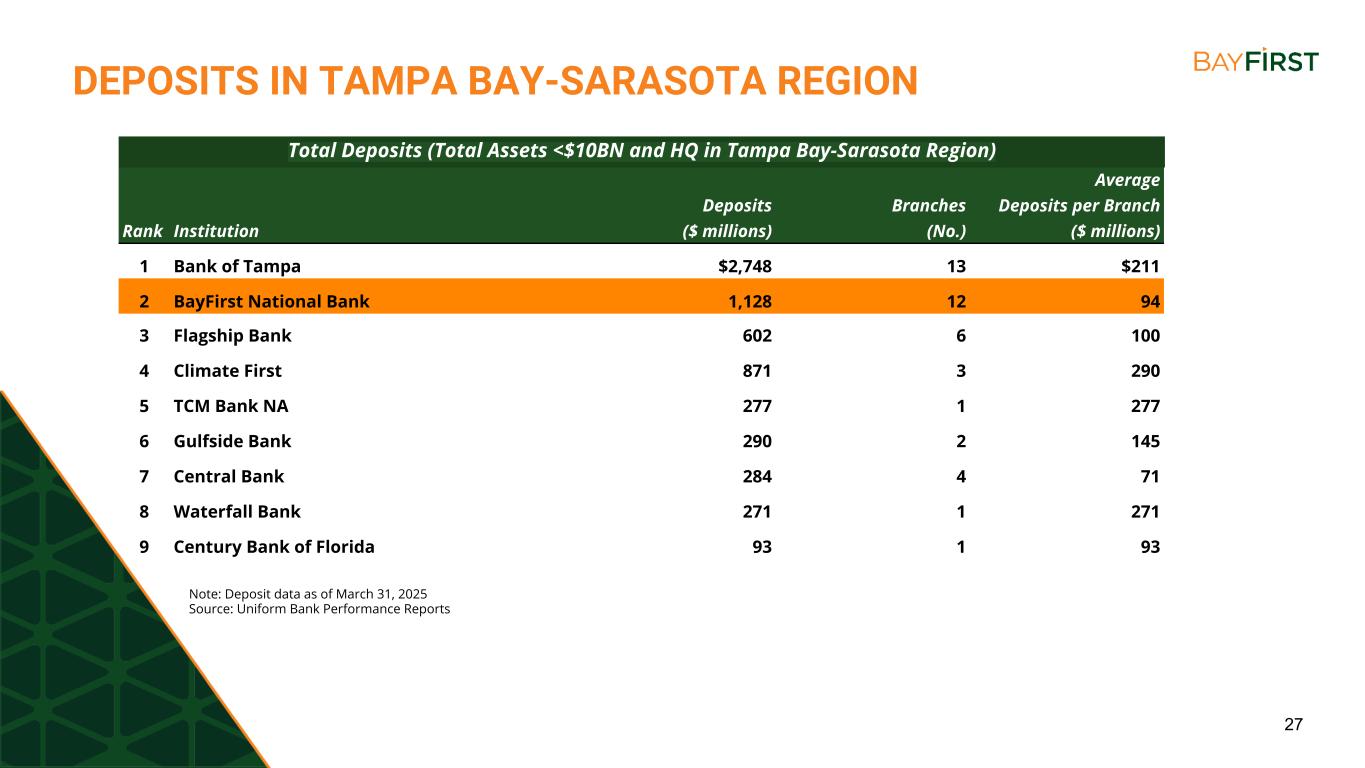Select the Flagship Bank institution name

(x=232, y=336)
